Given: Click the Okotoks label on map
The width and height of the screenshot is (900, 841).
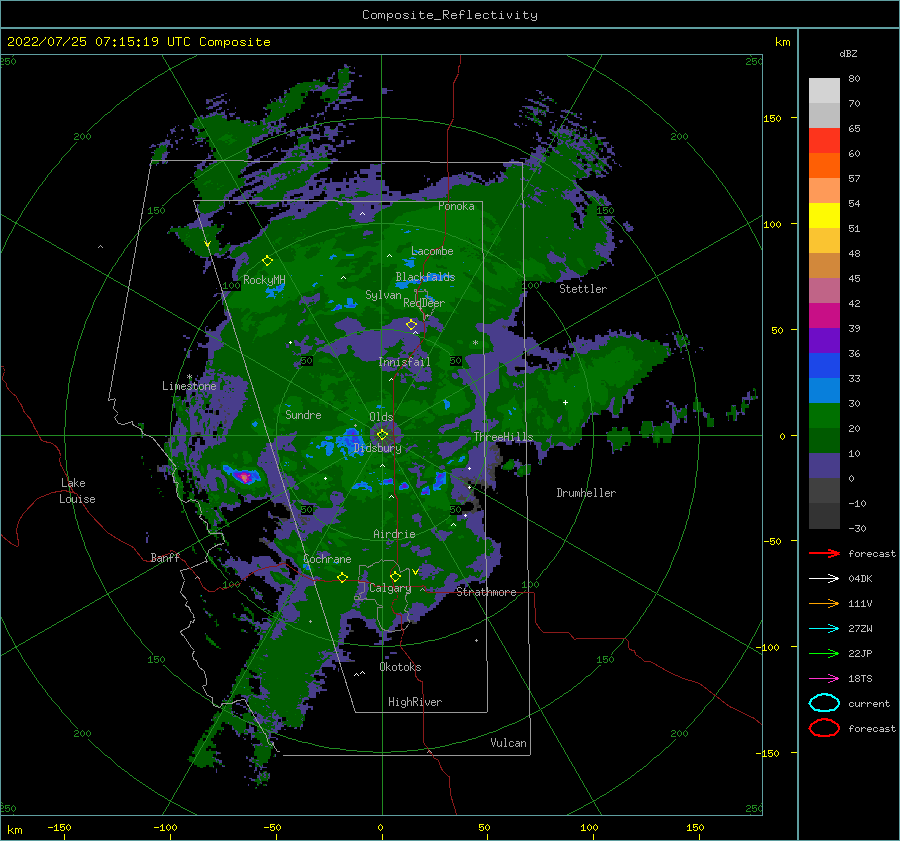Looking at the screenshot, I should 400,667.
